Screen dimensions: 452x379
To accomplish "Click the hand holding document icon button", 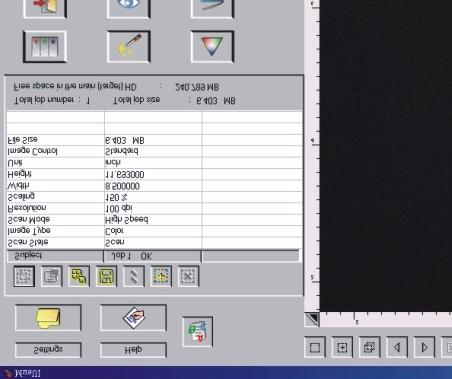I will (x=133, y=318).
